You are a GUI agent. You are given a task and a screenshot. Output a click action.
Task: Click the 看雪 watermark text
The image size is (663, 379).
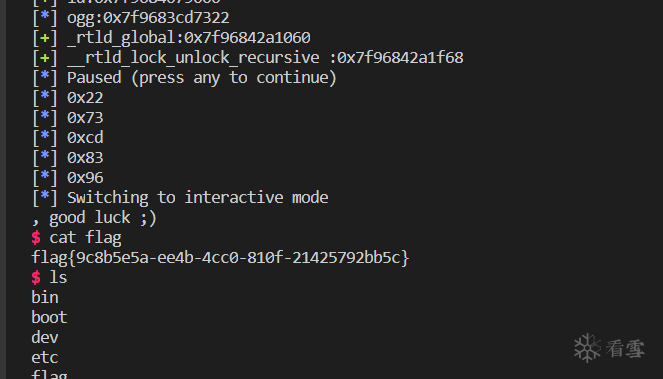(625, 349)
